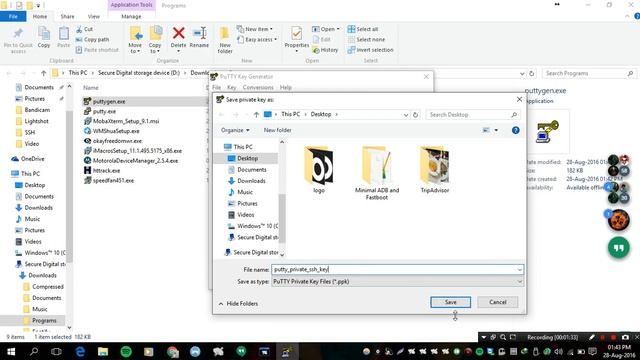Open Edge browser from taskbar
Viewport: 640px width, 360px height.
[x=80, y=351]
